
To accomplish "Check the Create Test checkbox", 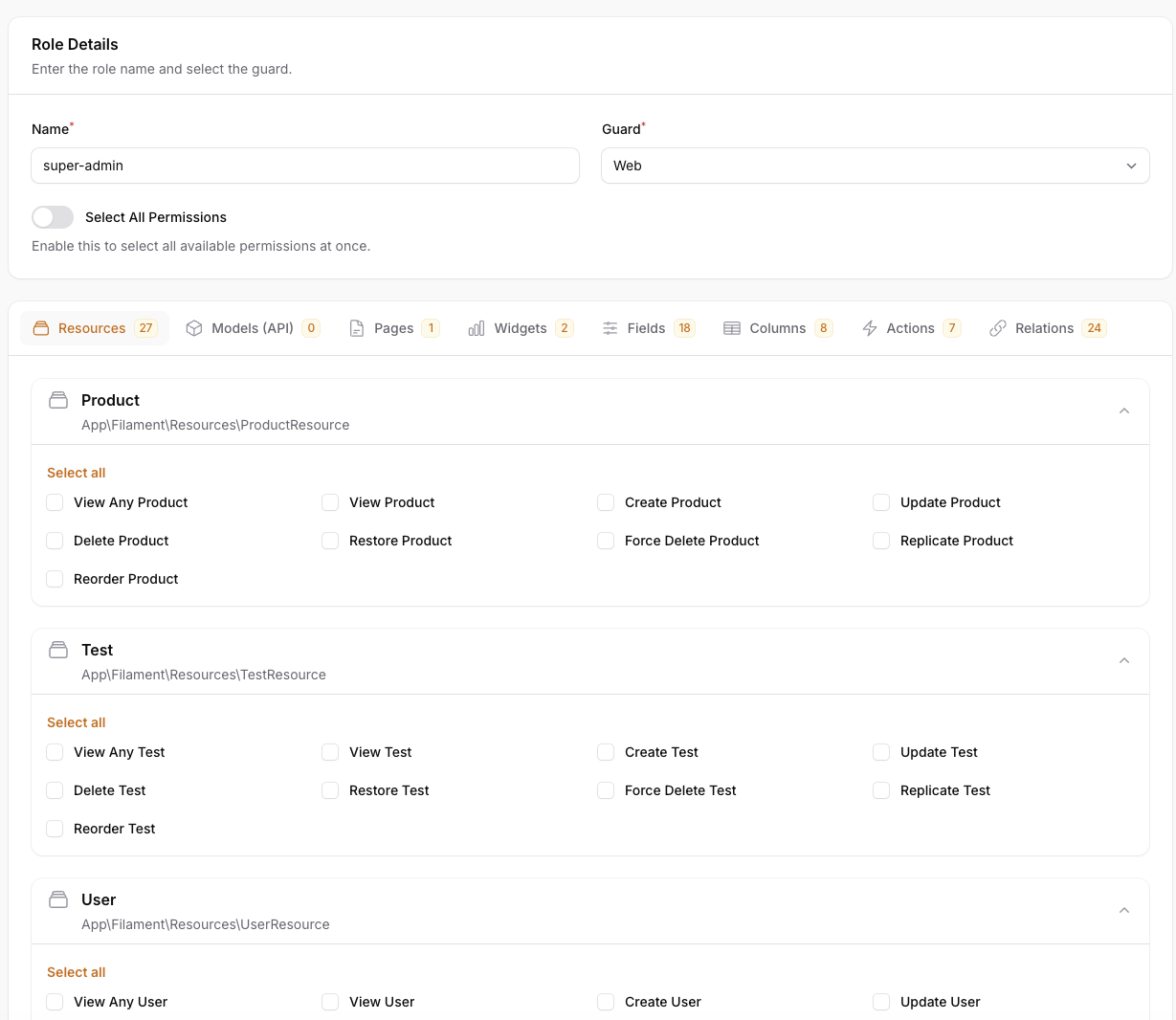I will [606, 752].
